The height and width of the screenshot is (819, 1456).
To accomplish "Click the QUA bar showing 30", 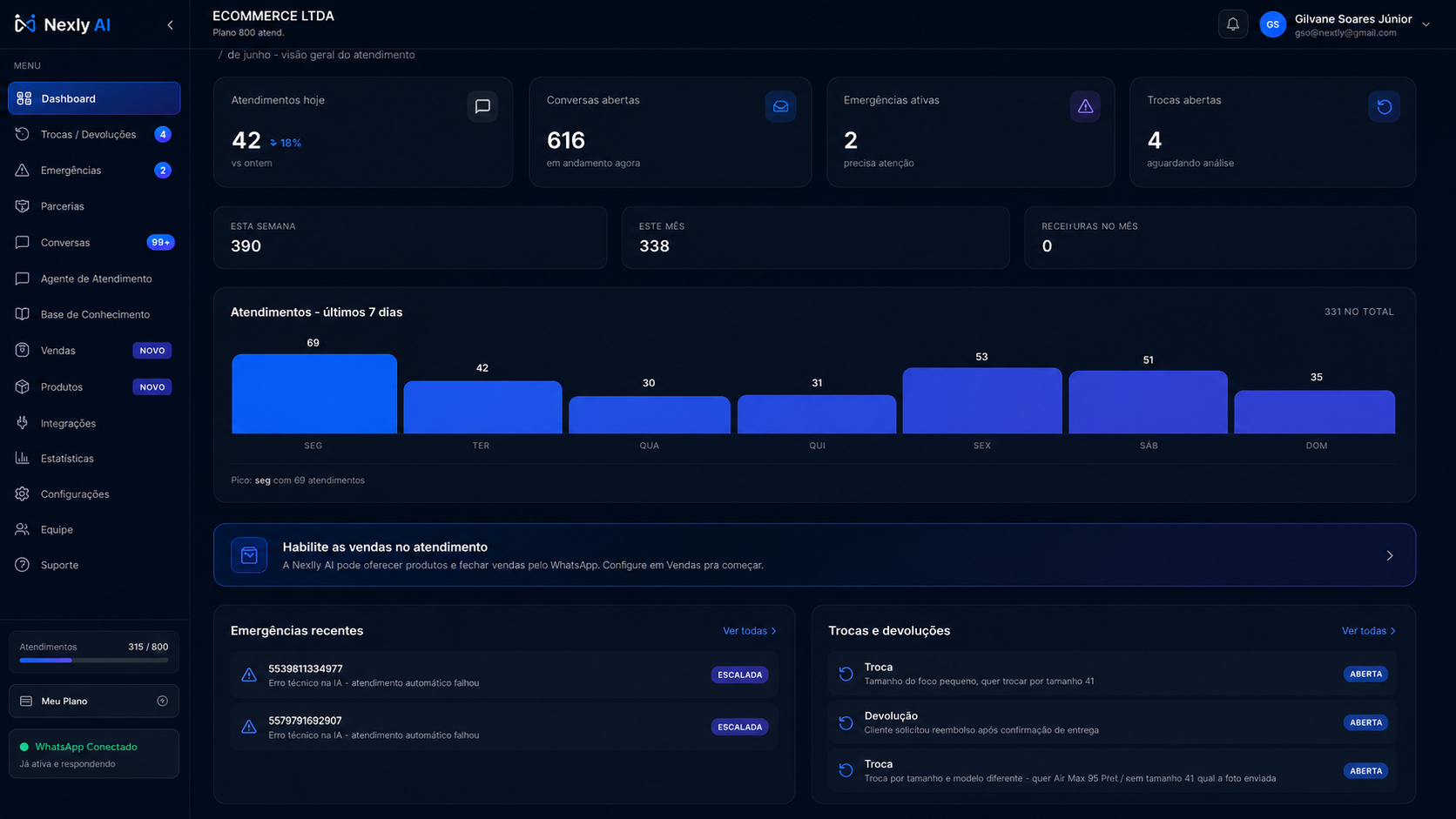I will [x=650, y=415].
